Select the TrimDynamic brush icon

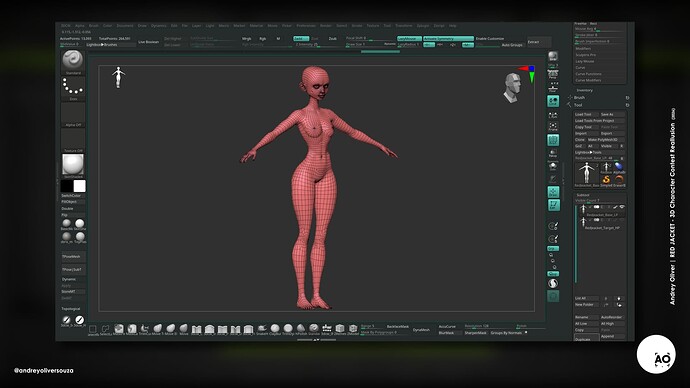[288, 329]
